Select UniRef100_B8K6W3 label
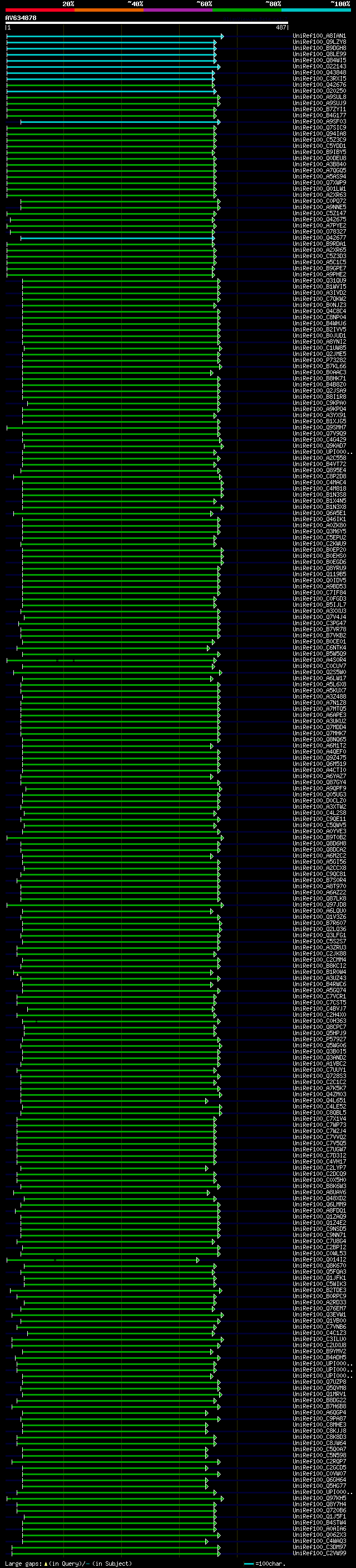 (319, 1186)
